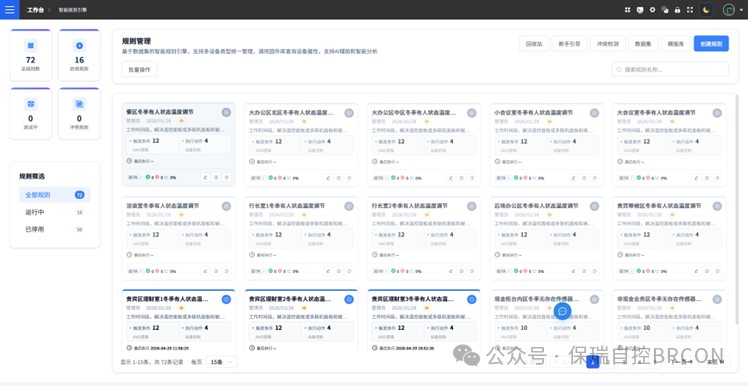Image resolution: width=748 pixels, height=386 pixels.
Task: Click edit pencil on 大会议室冬季有人状态温度调节 card
Action: (x=696, y=178)
